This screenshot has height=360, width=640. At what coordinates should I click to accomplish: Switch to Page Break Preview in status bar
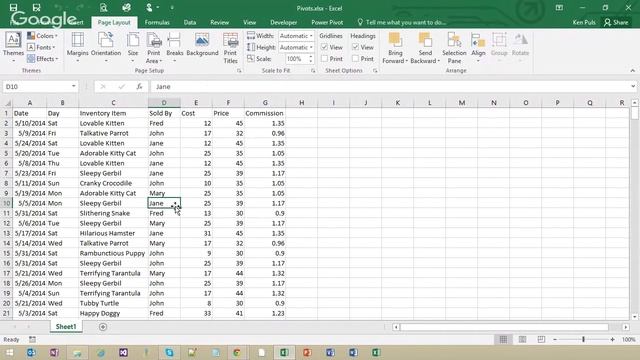(541, 340)
